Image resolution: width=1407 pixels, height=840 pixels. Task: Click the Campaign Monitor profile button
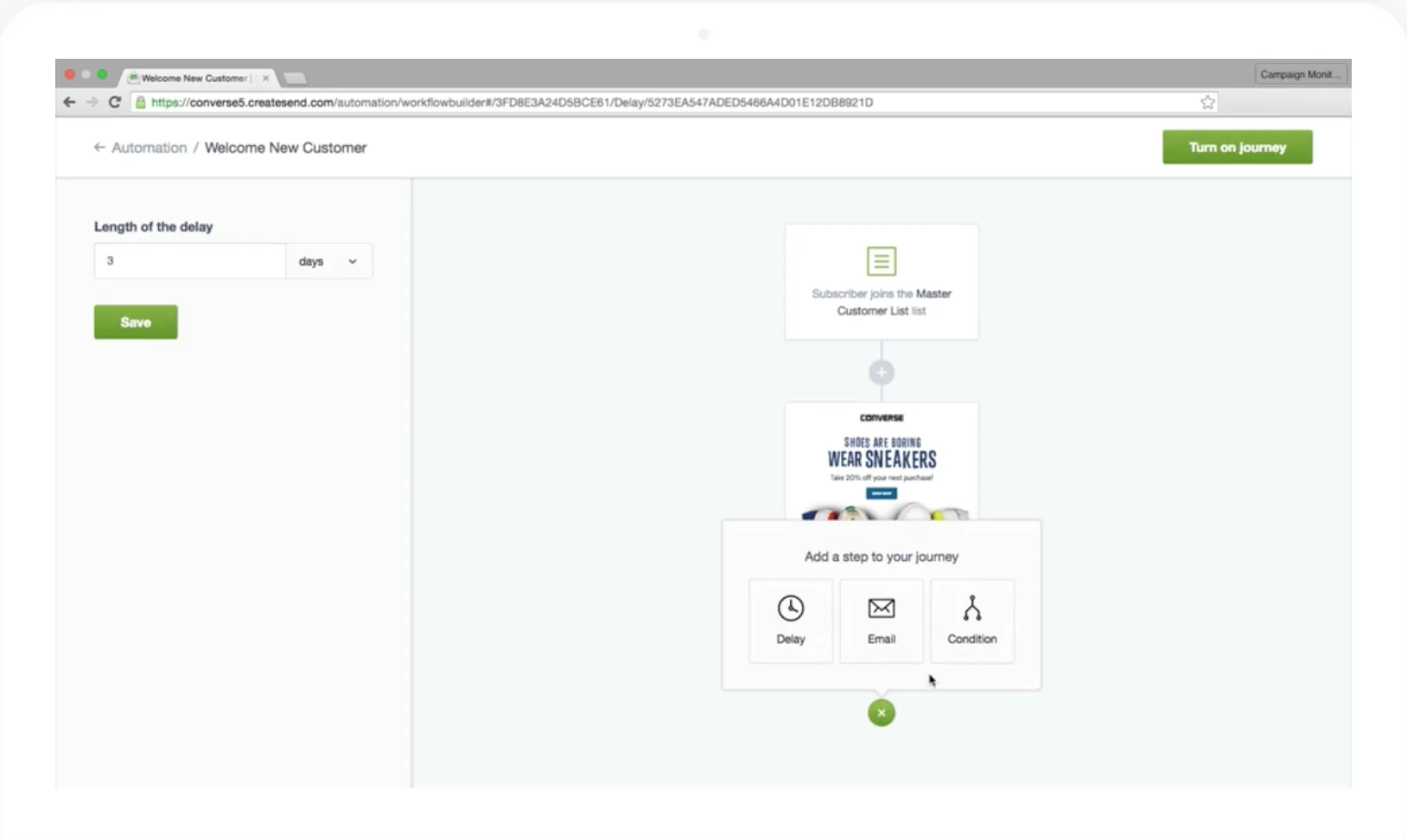[x=1300, y=74]
